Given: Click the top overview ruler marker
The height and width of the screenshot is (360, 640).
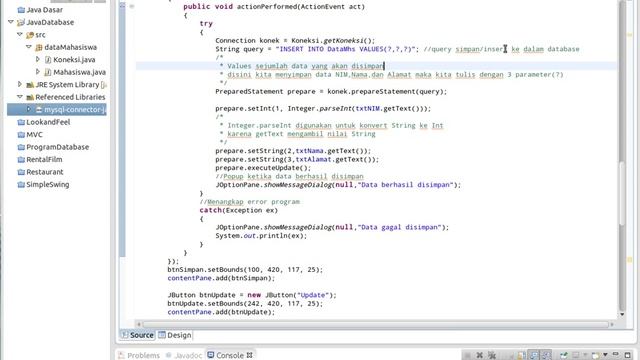Looking at the screenshot, I should click(630, 35).
